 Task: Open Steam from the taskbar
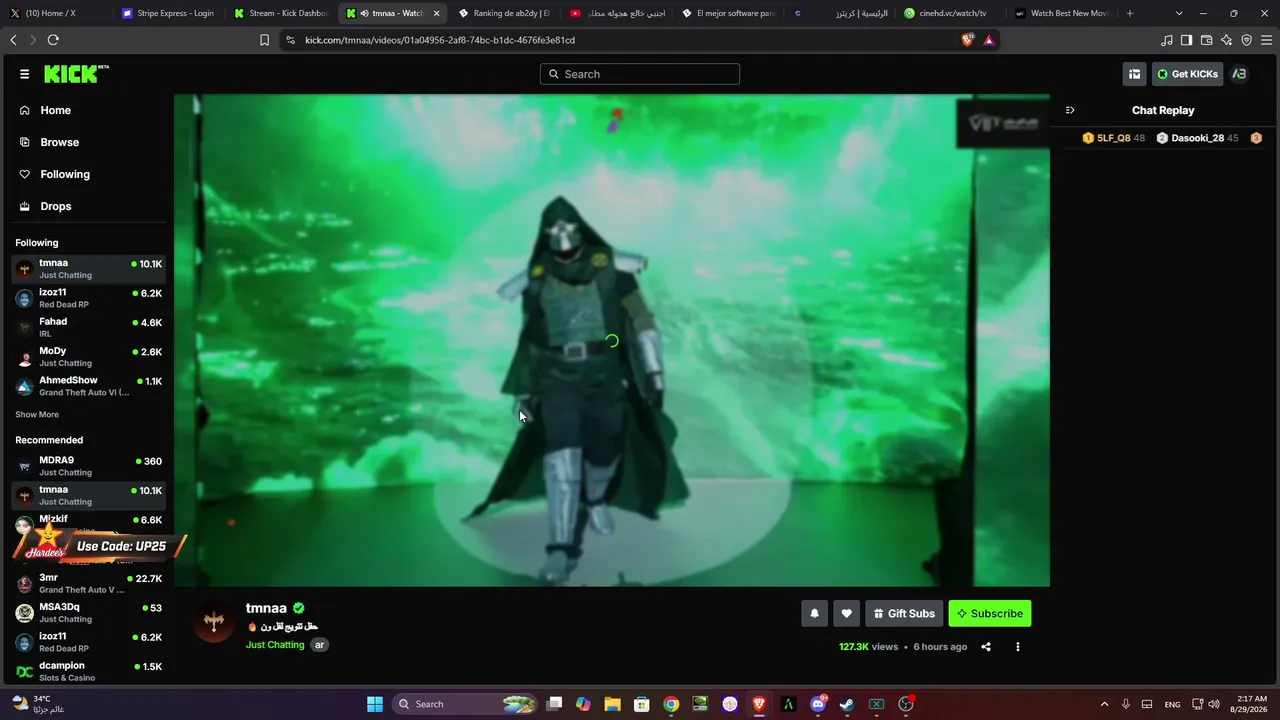pos(847,704)
